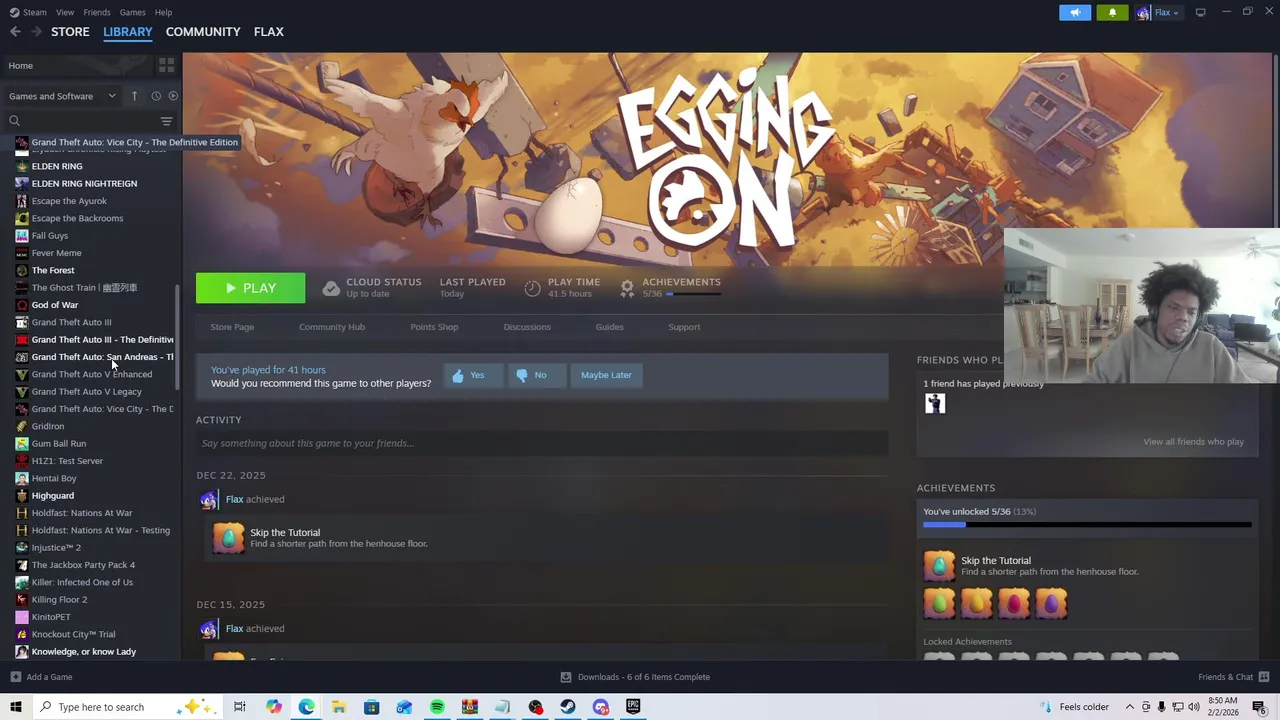Click the play time clock icon

click(x=532, y=288)
